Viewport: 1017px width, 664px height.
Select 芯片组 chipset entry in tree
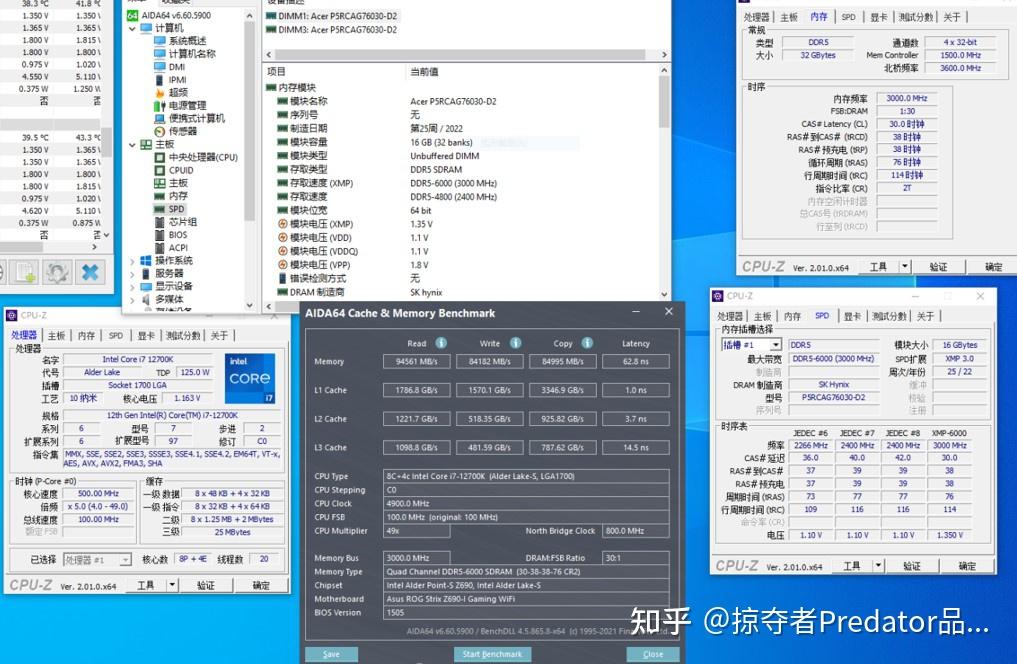pyautogui.click(x=176, y=222)
